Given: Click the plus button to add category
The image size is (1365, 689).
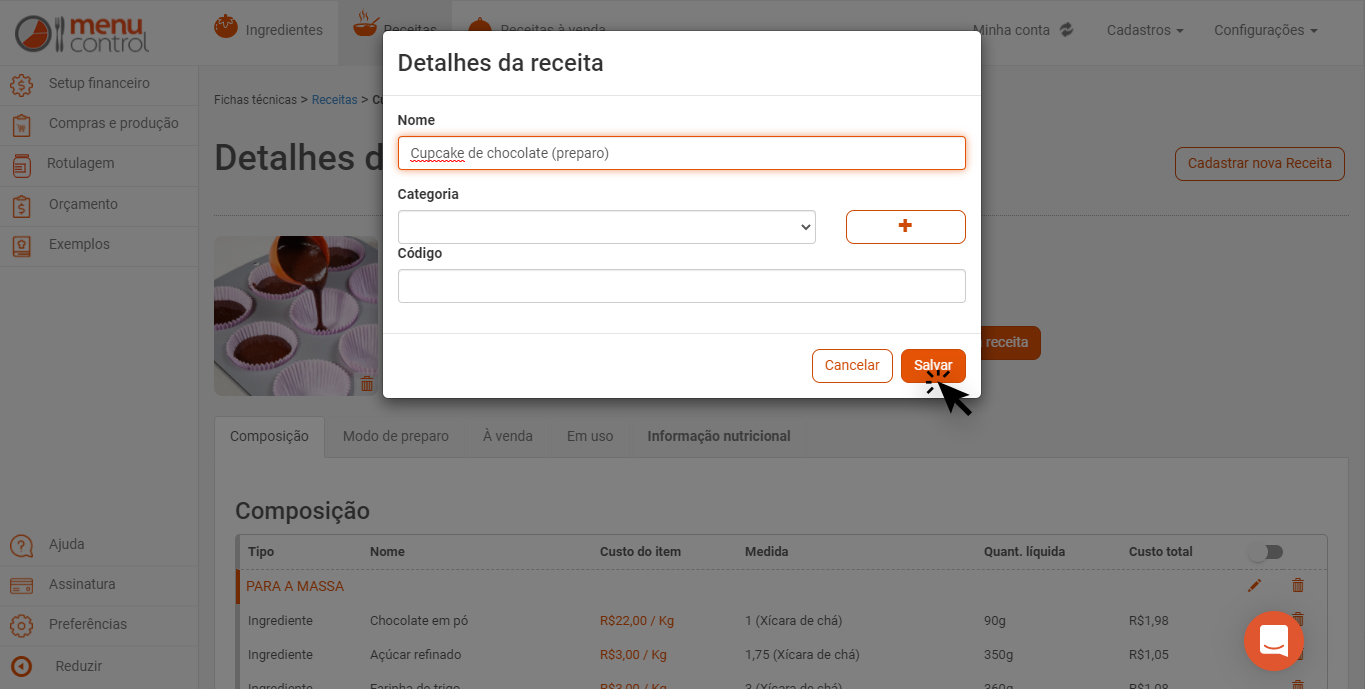Looking at the screenshot, I should click(x=905, y=227).
